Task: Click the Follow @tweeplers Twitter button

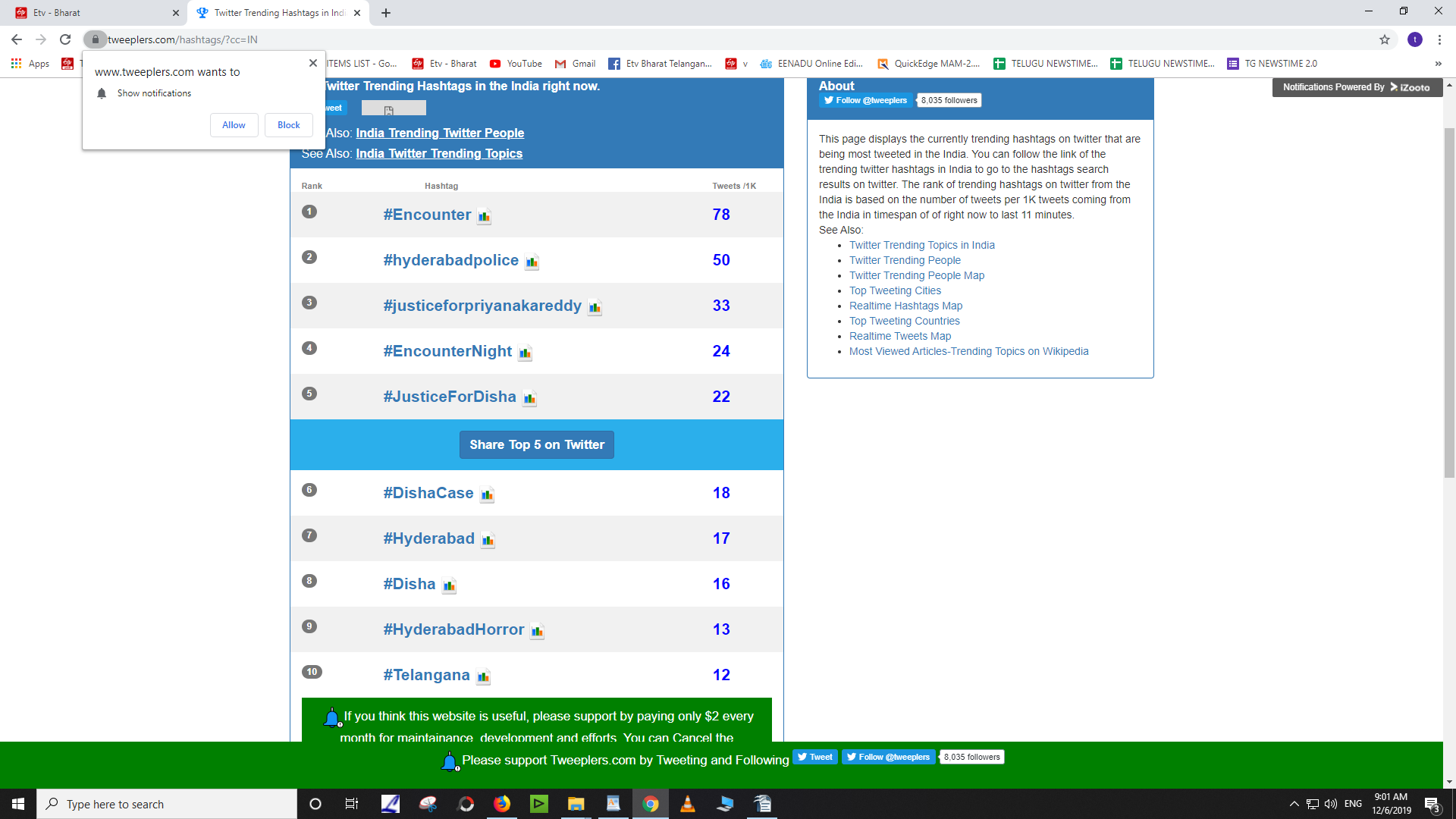Action: (865, 100)
